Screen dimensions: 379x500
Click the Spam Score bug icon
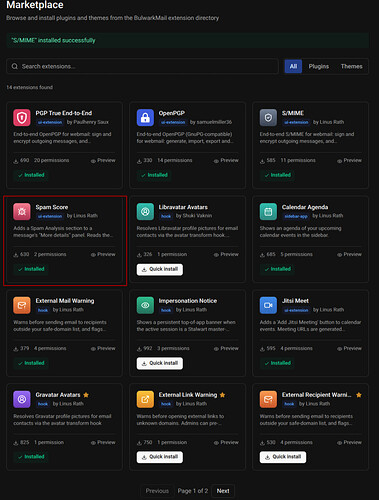coord(22,212)
